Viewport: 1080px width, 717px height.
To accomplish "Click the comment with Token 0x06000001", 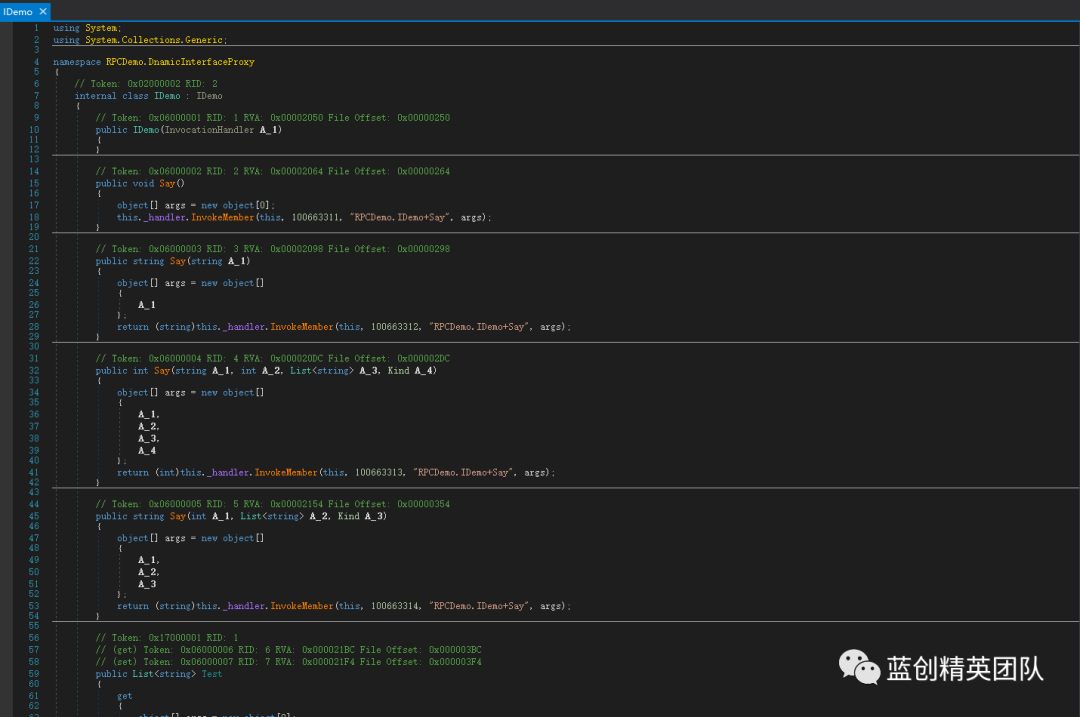I will [x=273, y=118].
